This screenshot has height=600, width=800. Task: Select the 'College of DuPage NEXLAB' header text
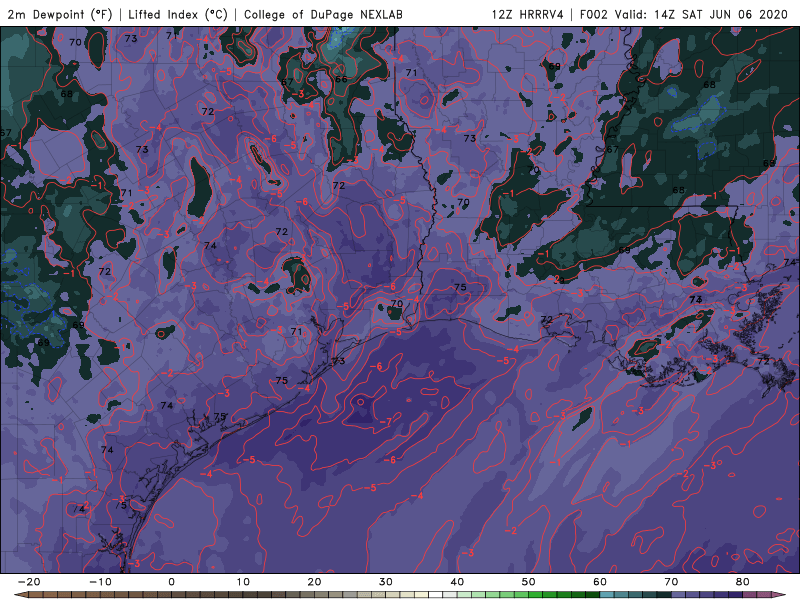(323, 14)
